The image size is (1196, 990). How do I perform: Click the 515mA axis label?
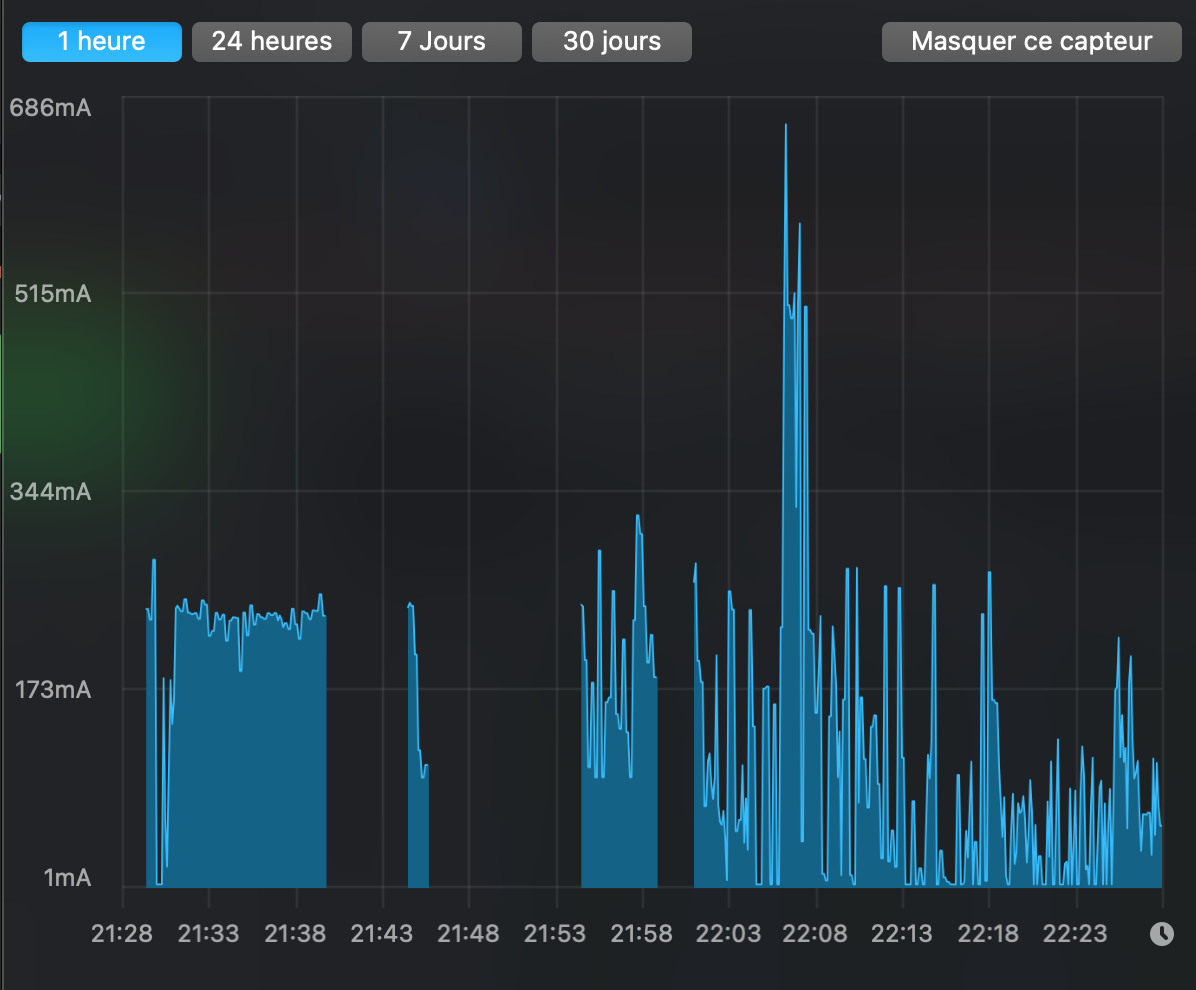[x=53, y=294]
